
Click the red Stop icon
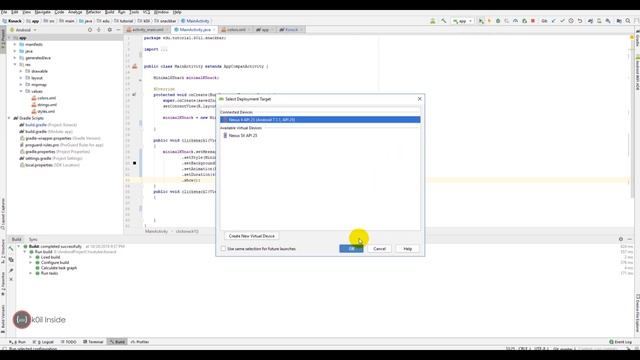point(533,21)
